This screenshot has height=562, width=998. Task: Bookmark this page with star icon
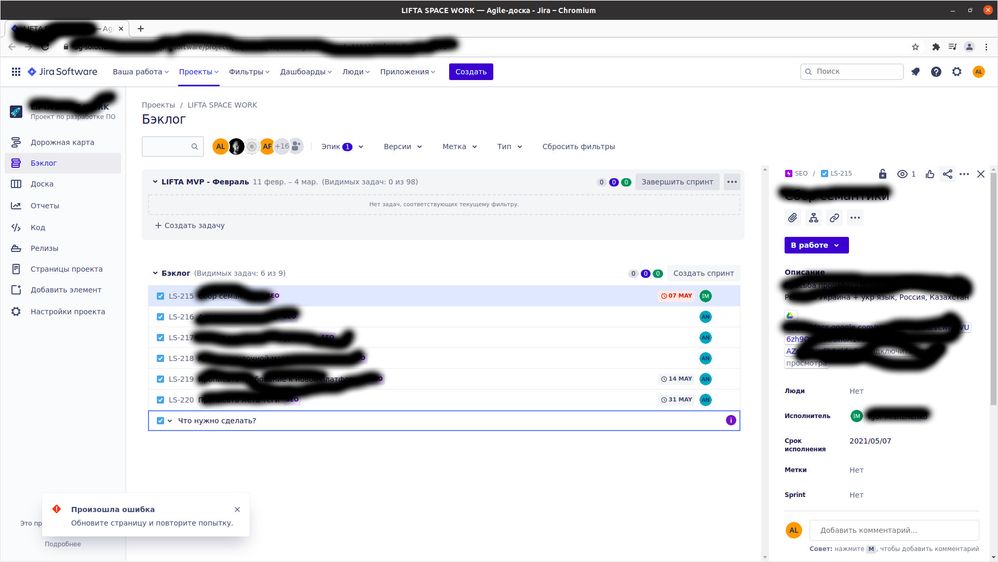[x=915, y=46]
